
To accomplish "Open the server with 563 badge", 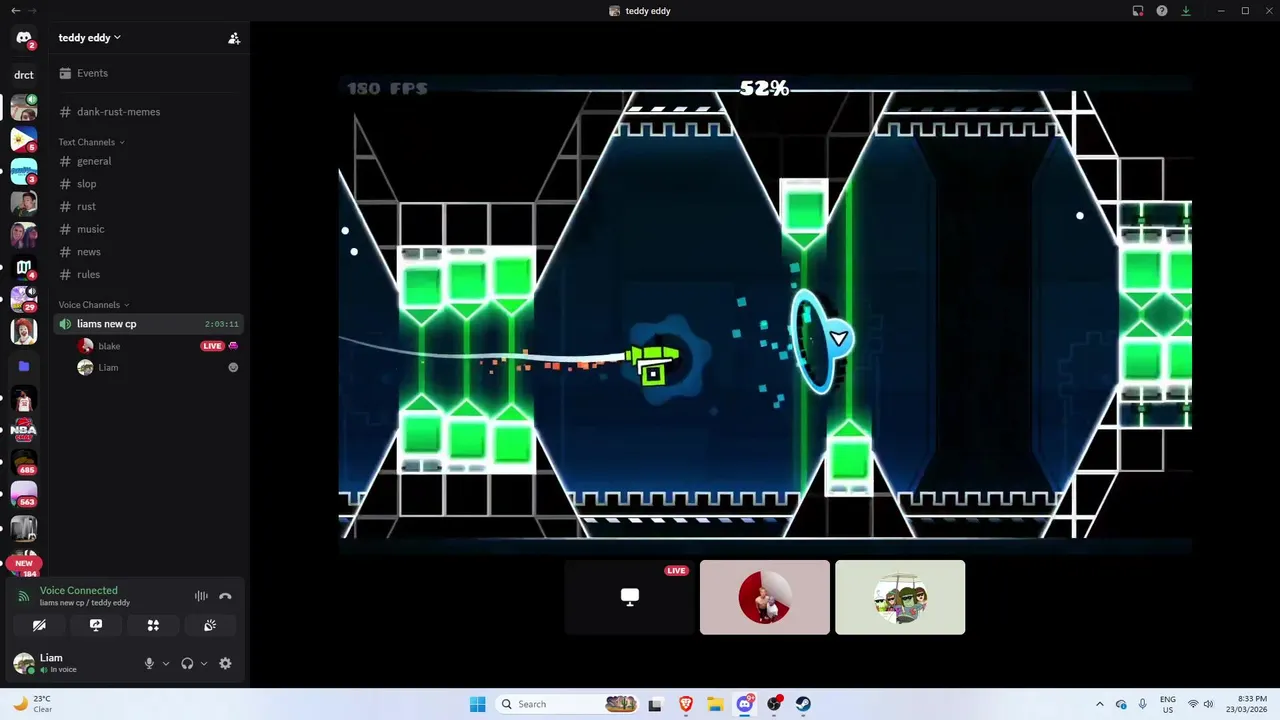I will (24, 495).
